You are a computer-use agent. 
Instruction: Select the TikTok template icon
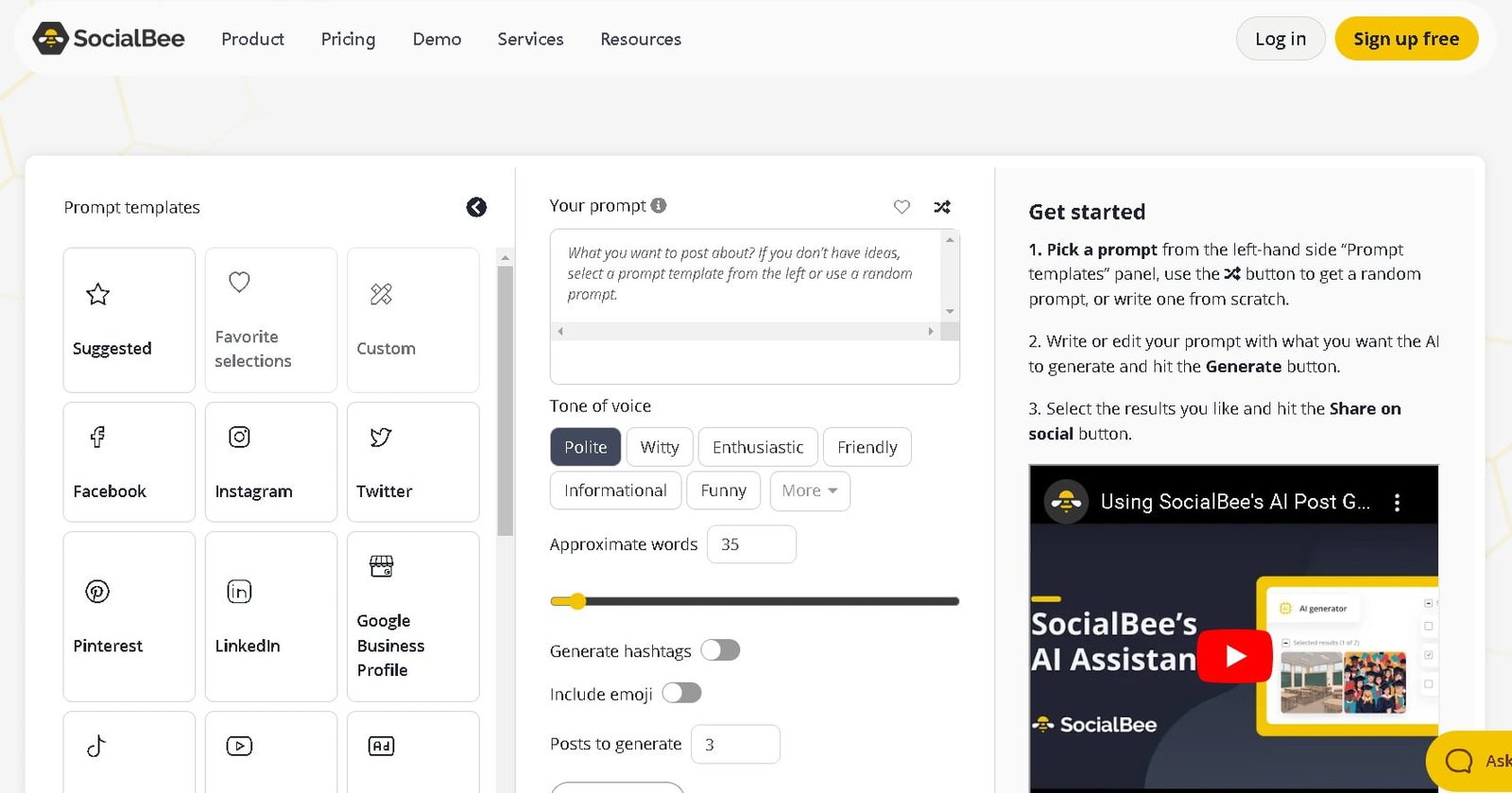pos(96,746)
